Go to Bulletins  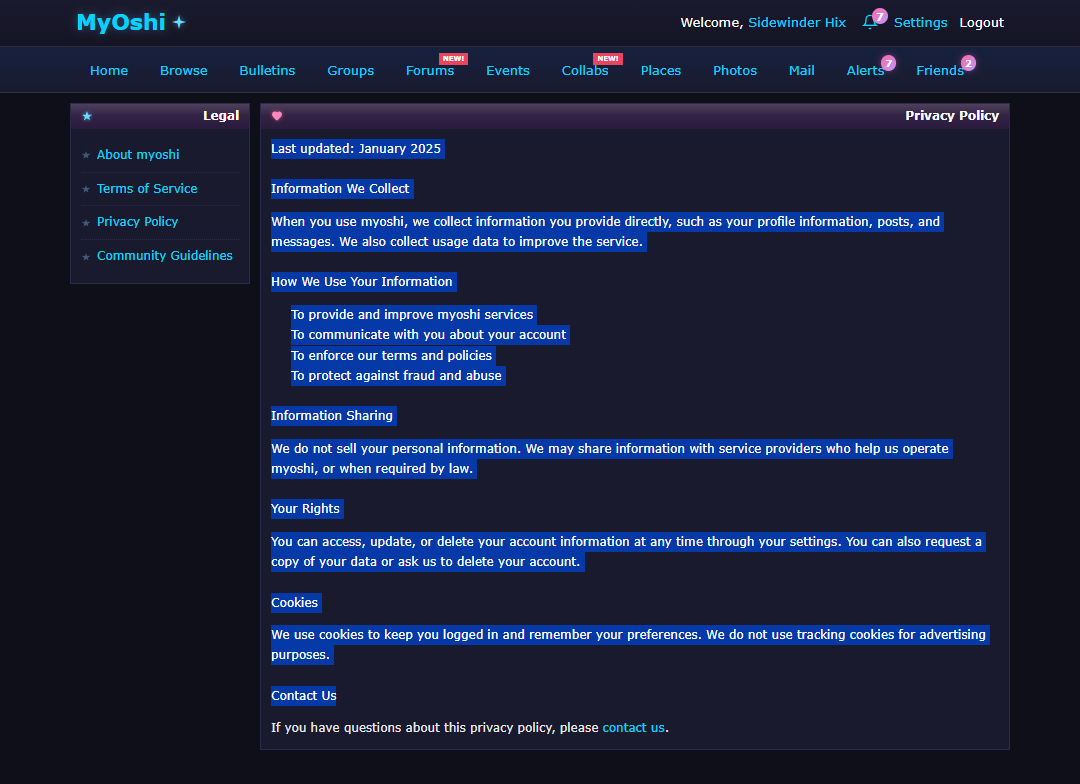267,70
